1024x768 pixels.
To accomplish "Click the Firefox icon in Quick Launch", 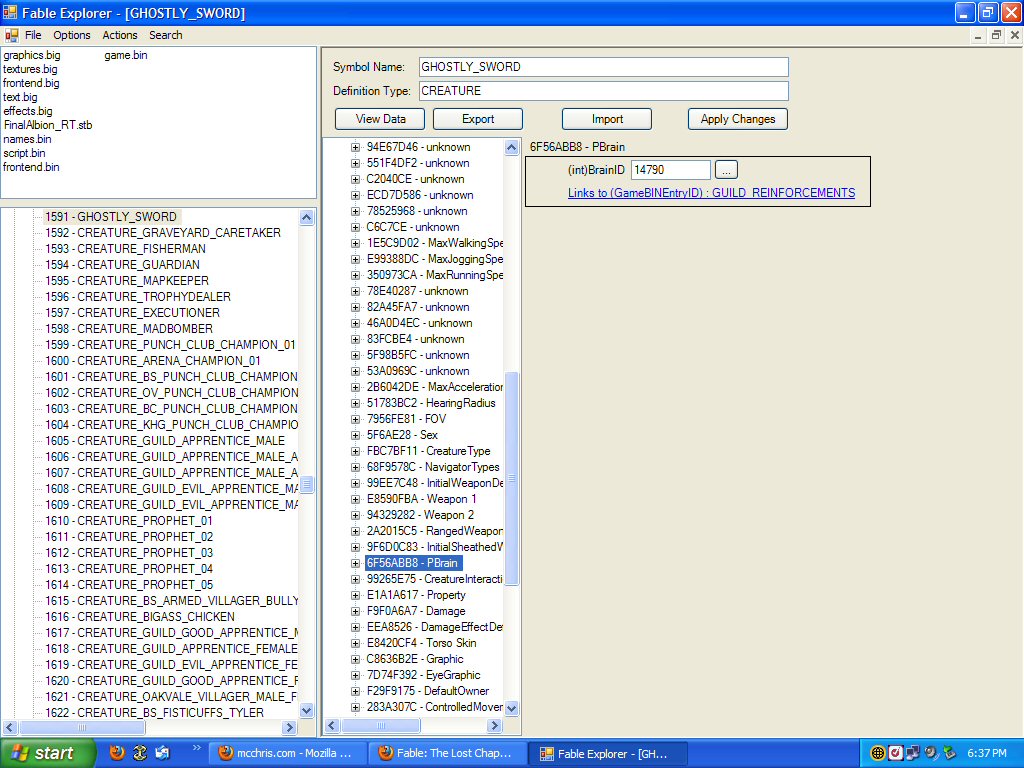I will (117, 753).
